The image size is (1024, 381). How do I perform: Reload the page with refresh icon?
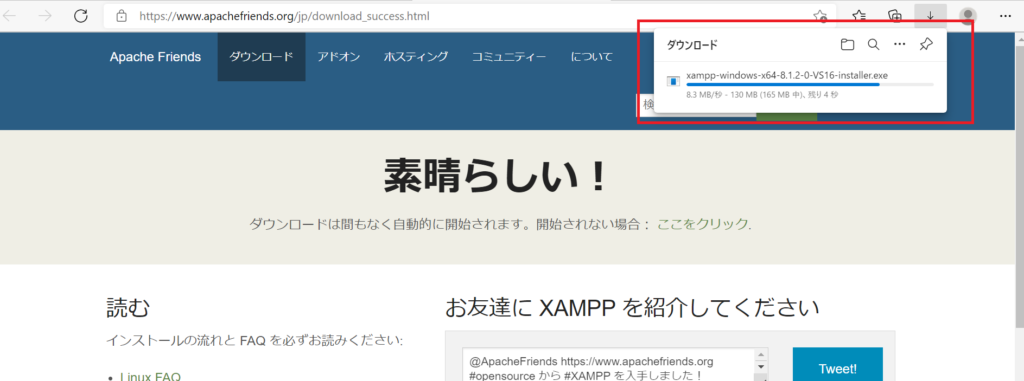click(x=81, y=16)
